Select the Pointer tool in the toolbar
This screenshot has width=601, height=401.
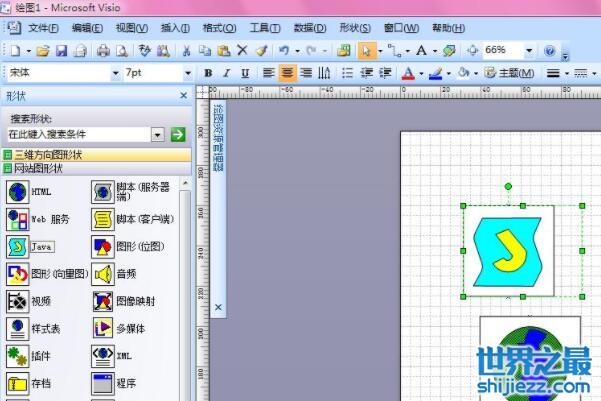366,50
